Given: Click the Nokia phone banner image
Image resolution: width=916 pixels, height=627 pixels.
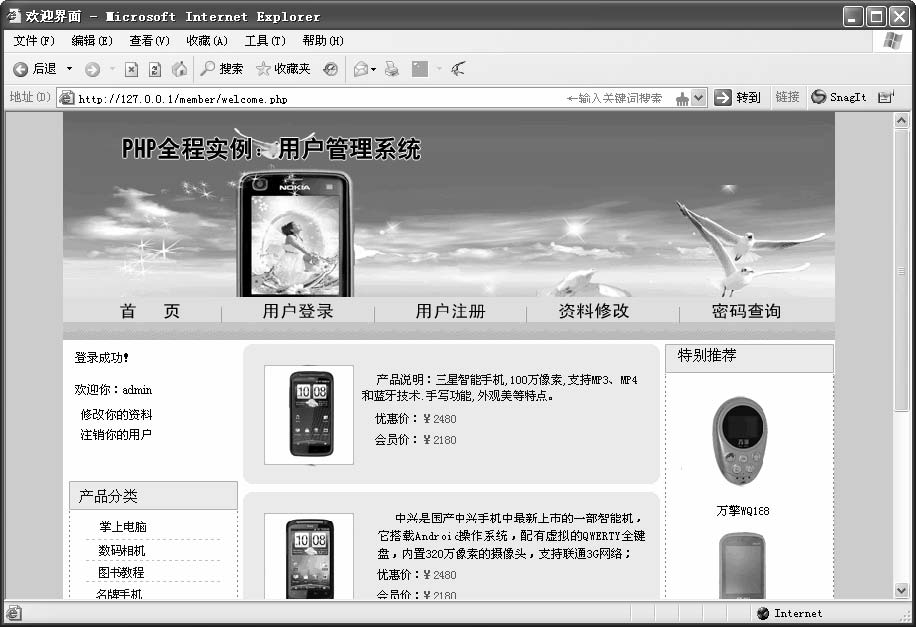Looking at the screenshot, I should point(295,233).
